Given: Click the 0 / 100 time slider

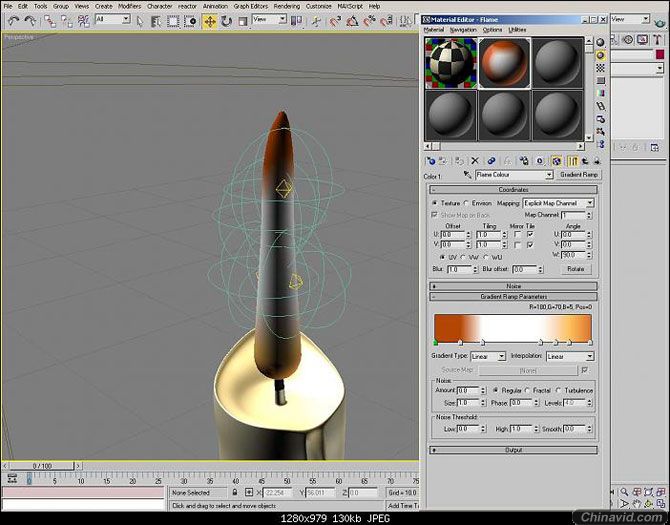Looking at the screenshot, I should click(x=42, y=466).
